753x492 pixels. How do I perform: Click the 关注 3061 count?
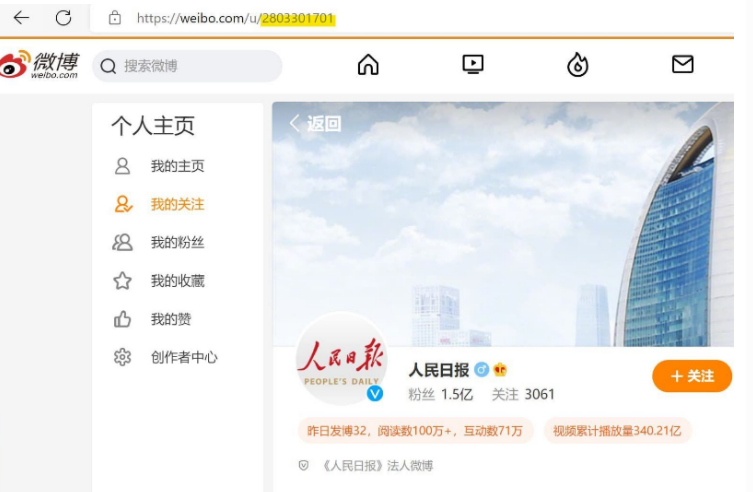[523, 395]
